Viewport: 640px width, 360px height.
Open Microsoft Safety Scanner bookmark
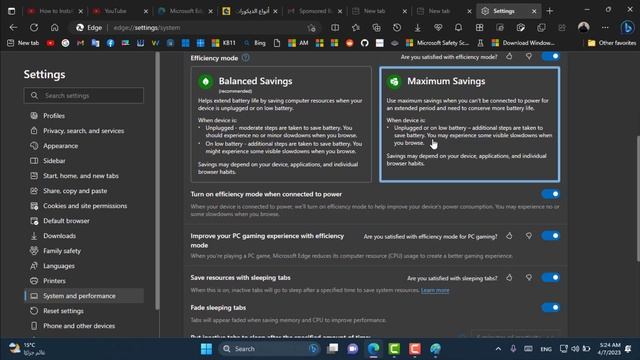coord(437,43)
